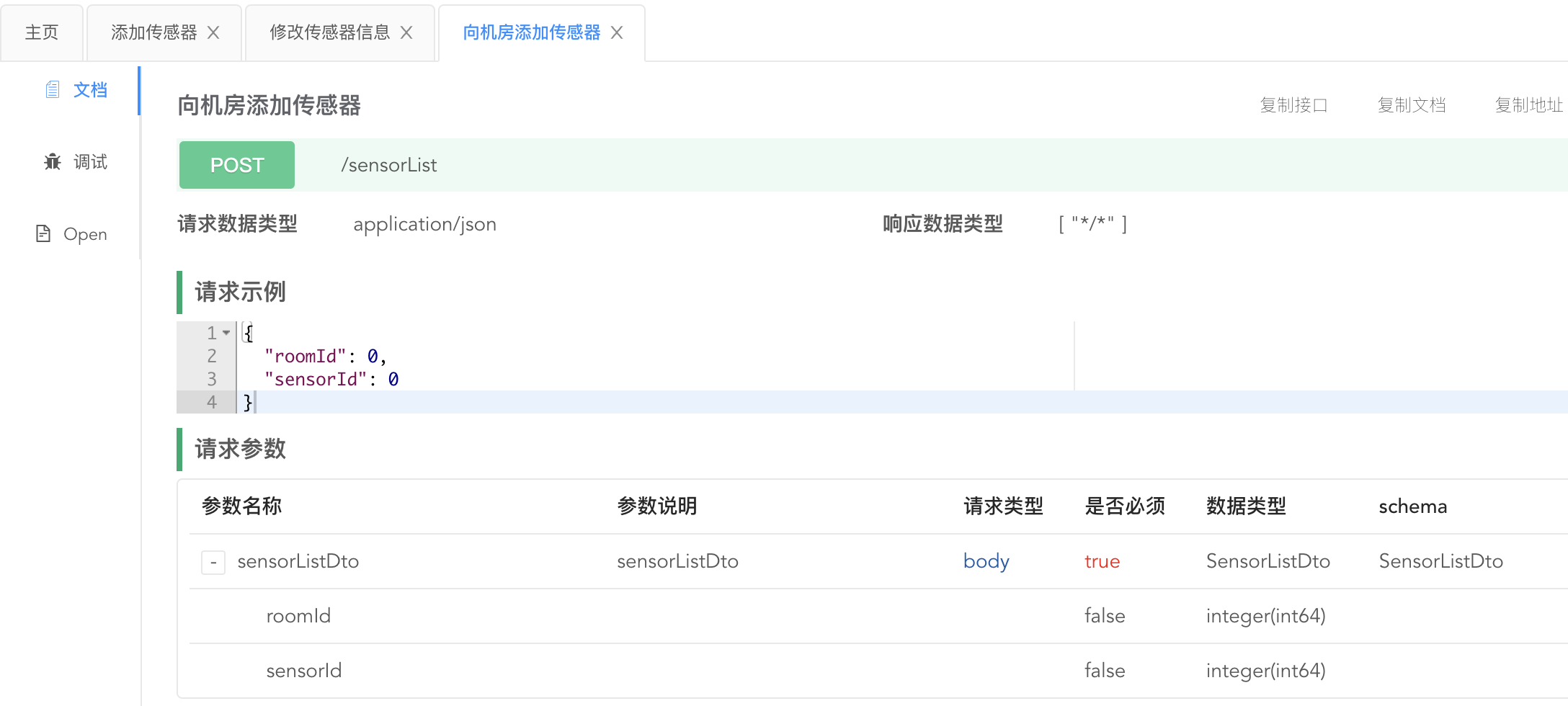Click the file icon next to Open

[x=43, y=233]
